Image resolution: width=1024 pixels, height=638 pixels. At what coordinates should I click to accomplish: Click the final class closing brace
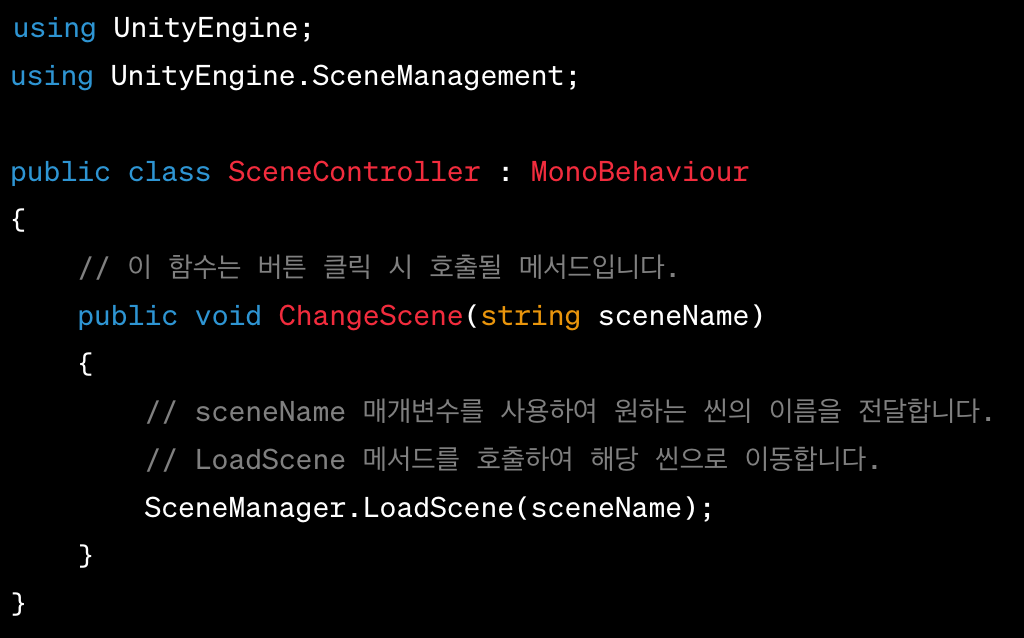[x=18, y=603]
